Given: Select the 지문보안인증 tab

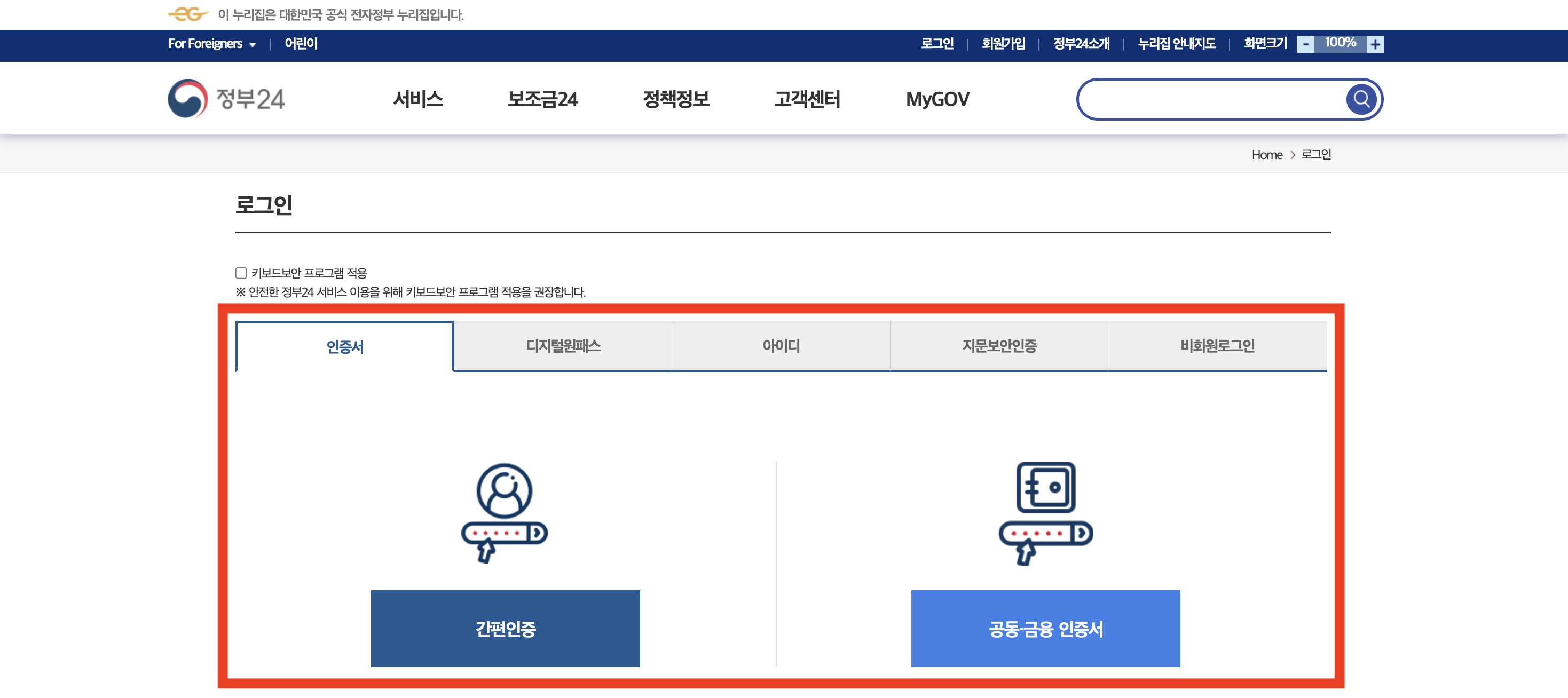Looking at the screenshot, I should [x=999, y=346].
